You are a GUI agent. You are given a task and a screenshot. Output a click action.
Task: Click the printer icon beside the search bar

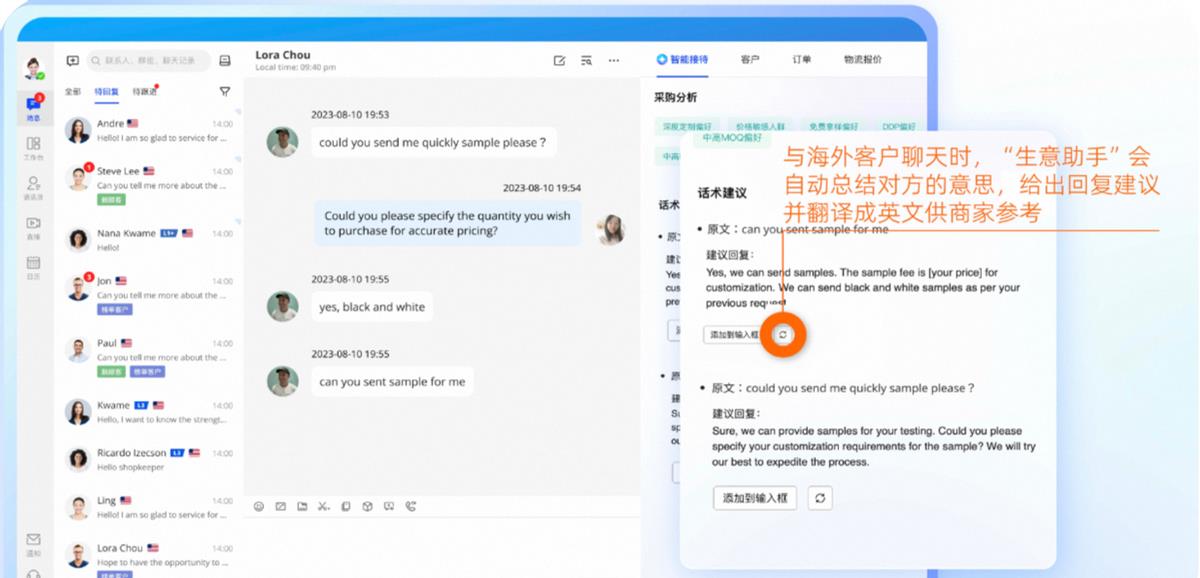226,60
